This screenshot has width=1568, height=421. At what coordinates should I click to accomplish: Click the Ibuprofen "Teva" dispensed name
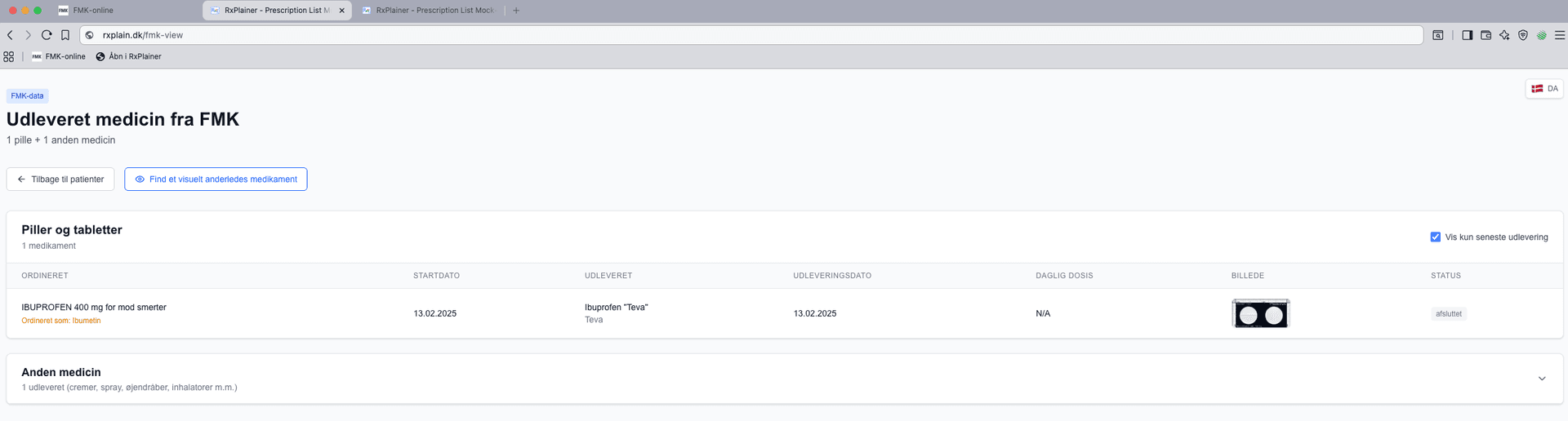pyautogui.click(x=617, y=308)
